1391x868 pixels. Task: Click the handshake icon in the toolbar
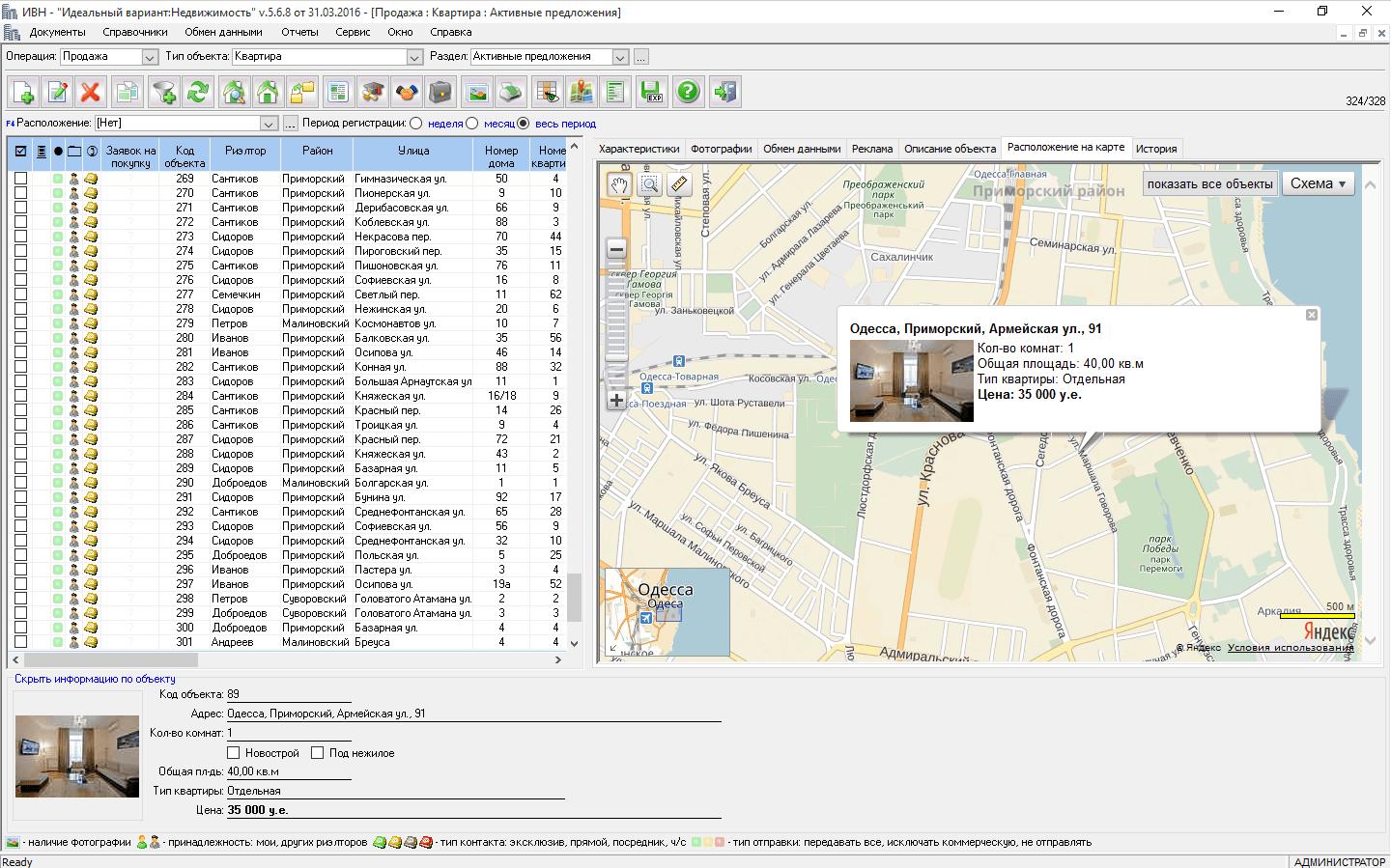click(407, 93)
